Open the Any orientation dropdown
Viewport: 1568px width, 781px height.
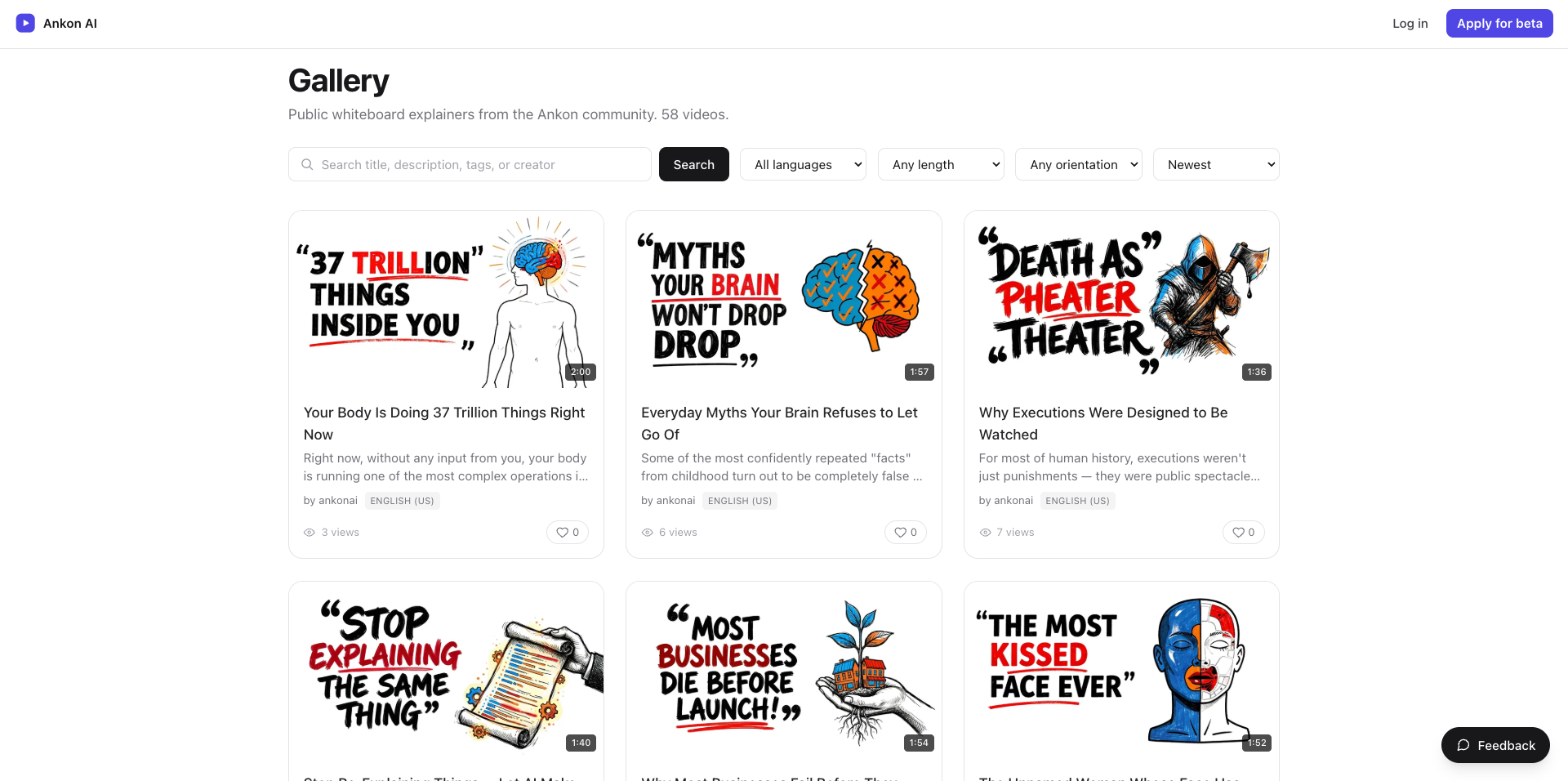pos(1078,164)
